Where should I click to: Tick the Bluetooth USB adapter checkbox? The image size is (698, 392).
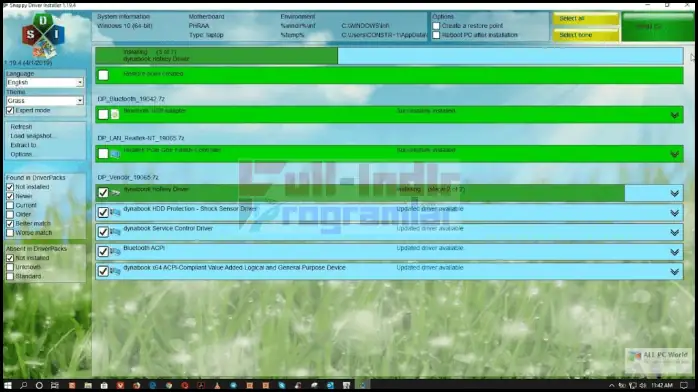pos(103,114)
